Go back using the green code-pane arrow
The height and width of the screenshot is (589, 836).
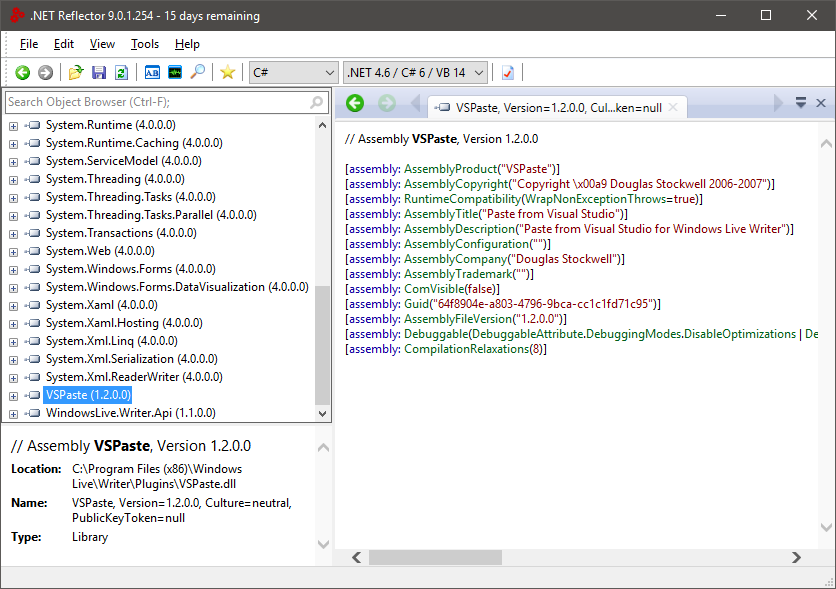(355, 103)
